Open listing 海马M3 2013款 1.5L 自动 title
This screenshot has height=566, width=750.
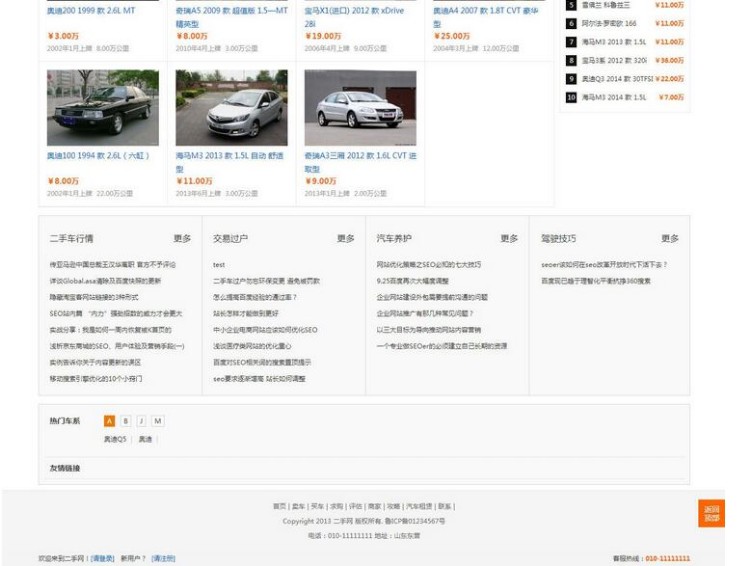(230, 162)
